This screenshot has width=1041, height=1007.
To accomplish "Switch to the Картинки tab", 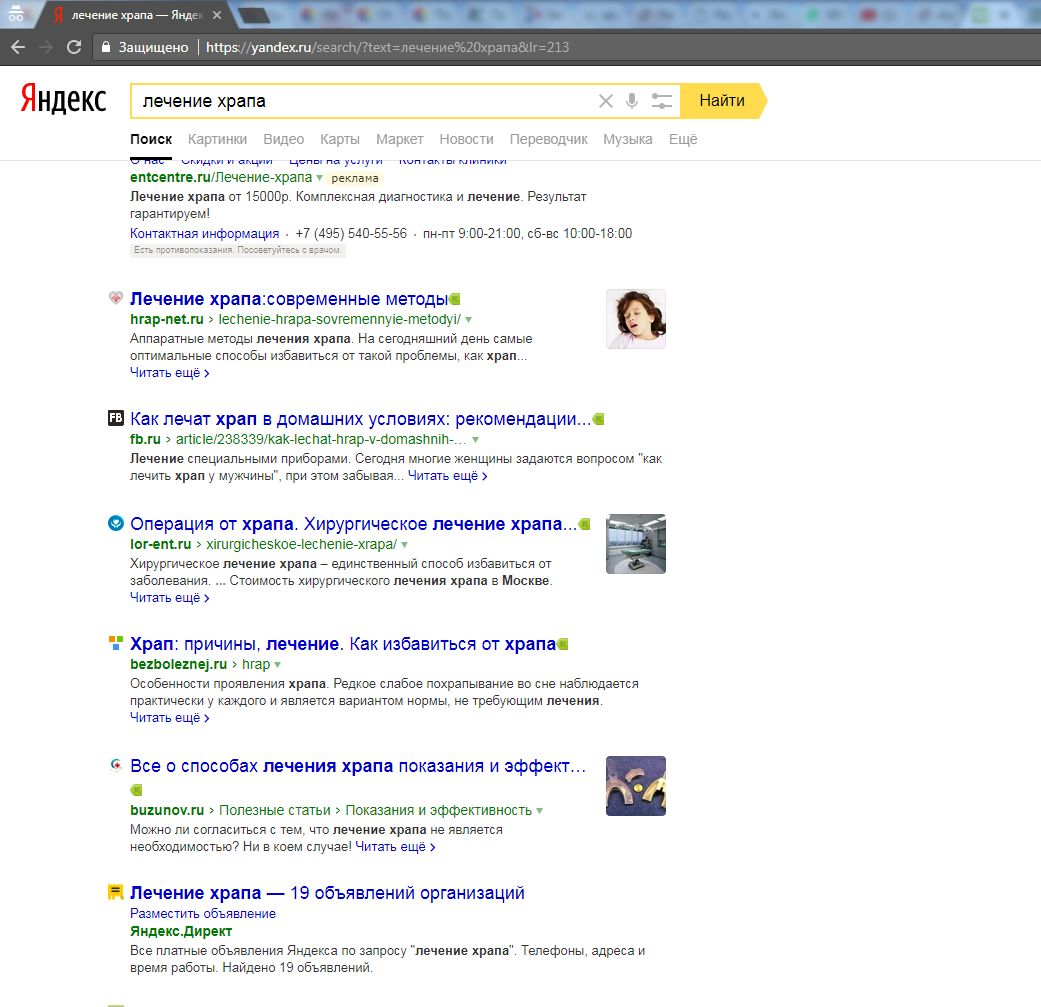I will pos(217,139).
